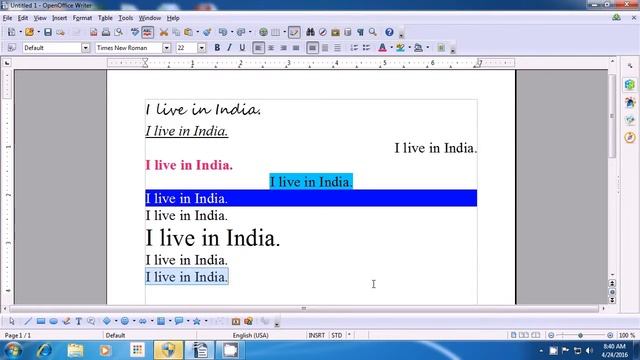Open OpenOffice Help icon
Screen dimensions: 640x360
coord(389,32)
